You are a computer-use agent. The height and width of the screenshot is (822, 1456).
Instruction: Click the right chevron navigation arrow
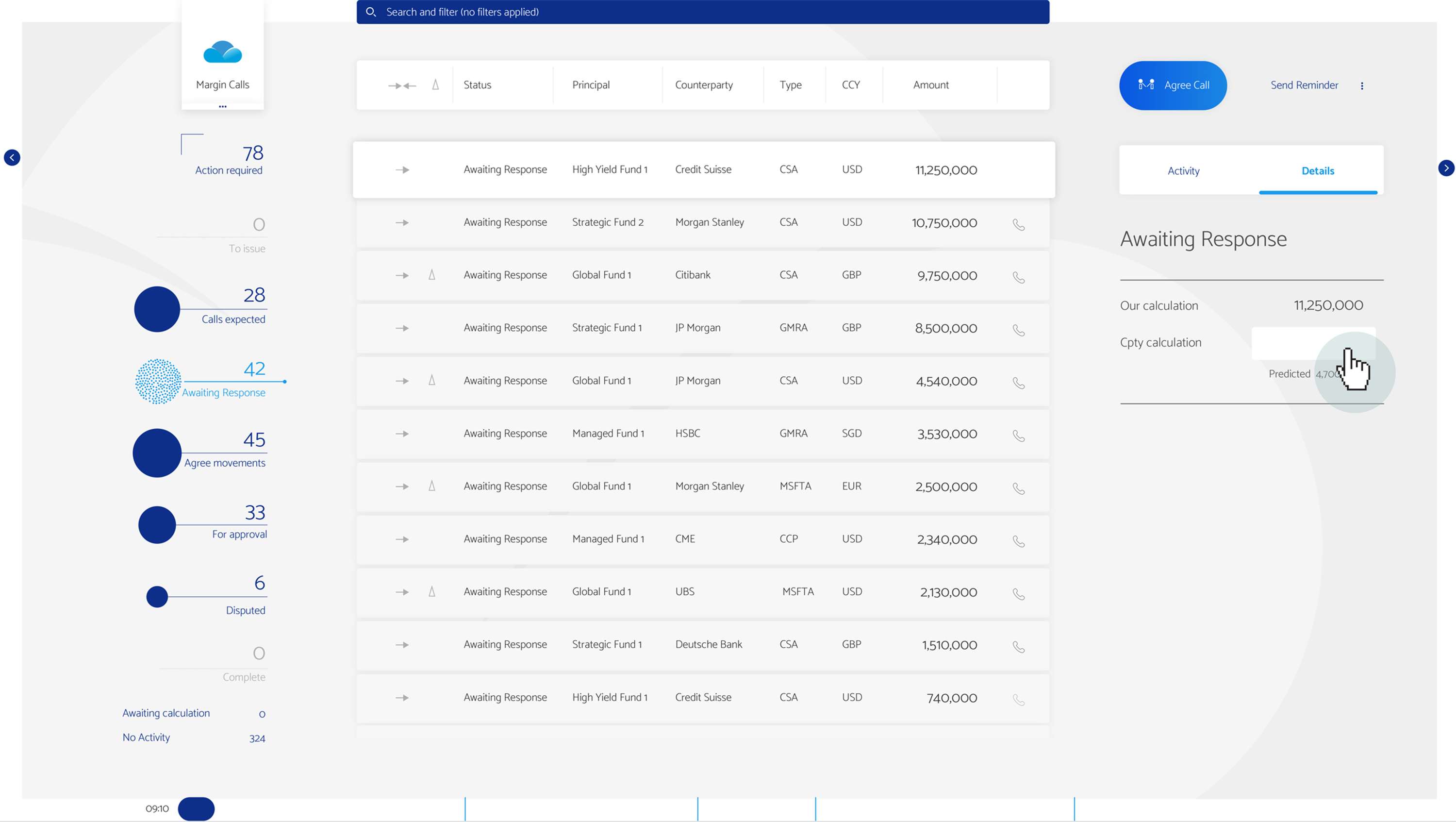click(1446, 168)
